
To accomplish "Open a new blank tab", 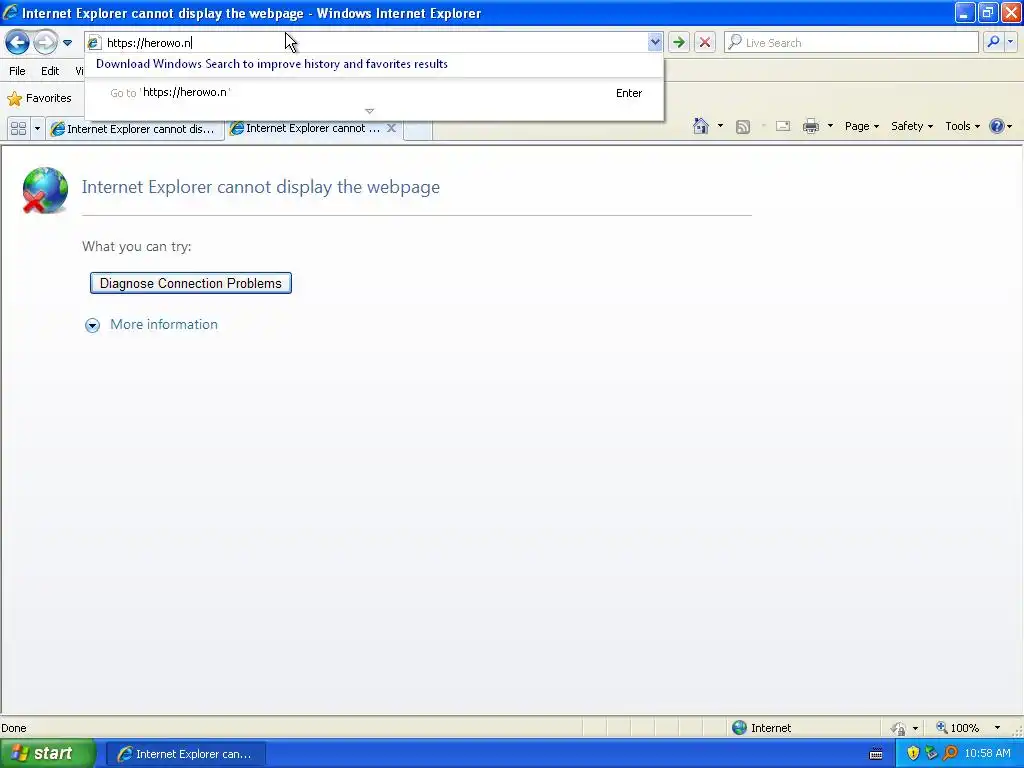I will [x=418, y=129].
